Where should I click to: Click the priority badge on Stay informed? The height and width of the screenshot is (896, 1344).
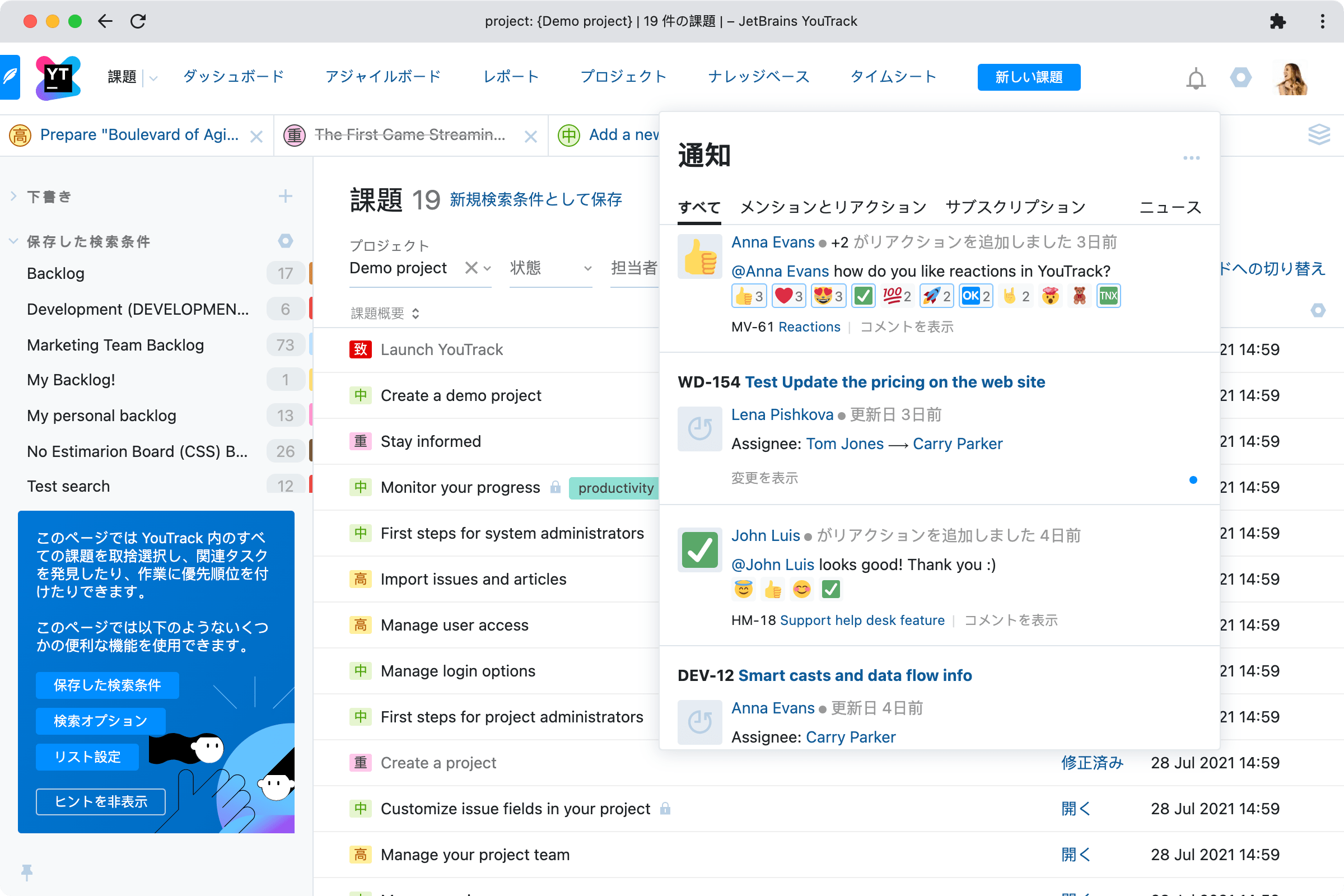tap(361, 441)
